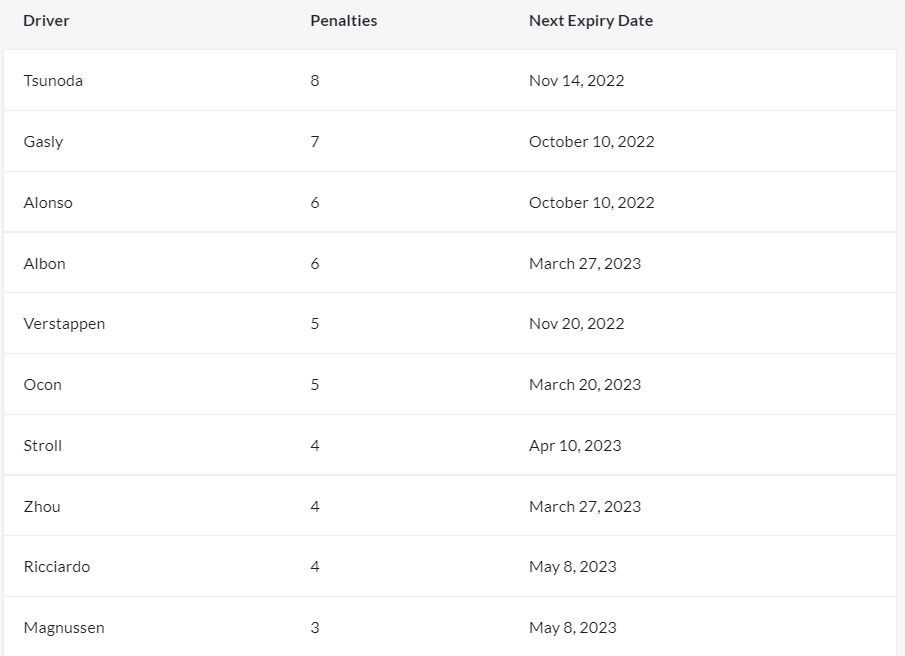This screenshot has width=905, height=656.
Task: Click Tsunoda's Nov 14, 2022 expiry date
Action: point(577,81)
